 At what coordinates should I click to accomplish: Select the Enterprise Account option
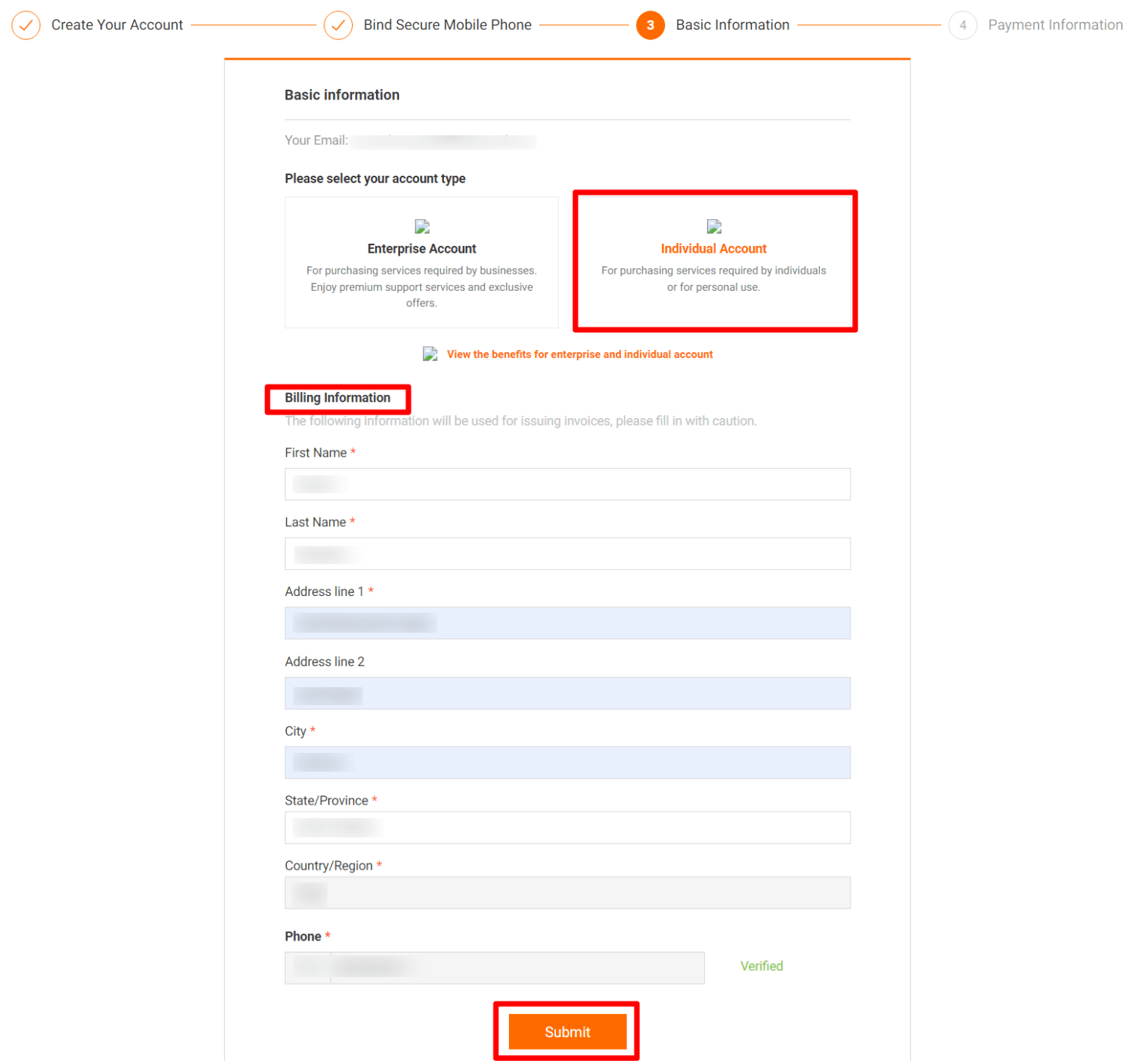click(x=422, y=262)
